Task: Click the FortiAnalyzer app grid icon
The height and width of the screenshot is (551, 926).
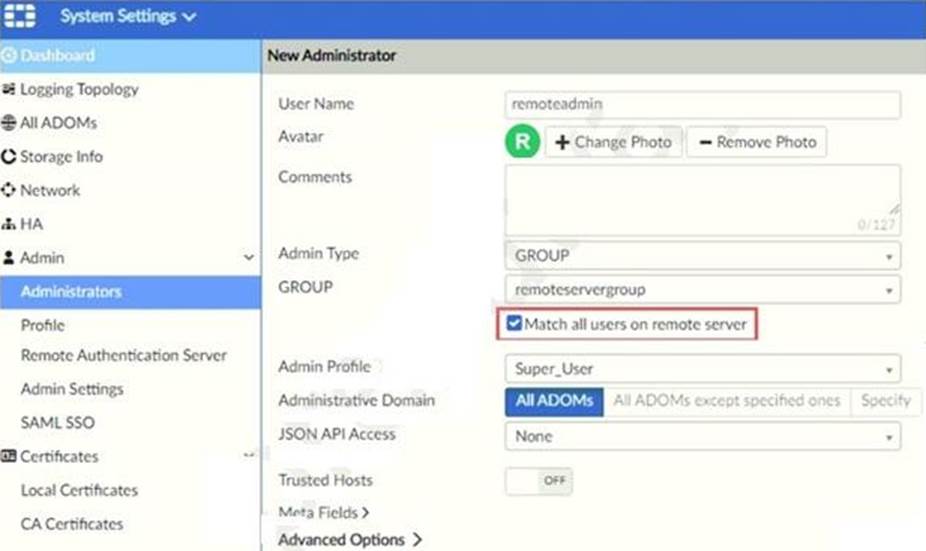Action: [x=20, y=17]
